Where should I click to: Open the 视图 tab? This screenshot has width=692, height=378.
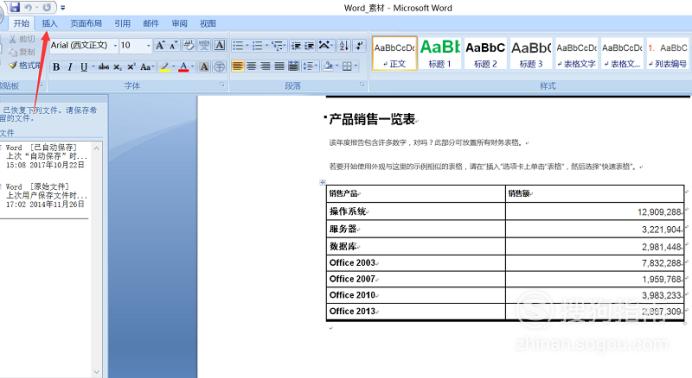pos(207,23)
